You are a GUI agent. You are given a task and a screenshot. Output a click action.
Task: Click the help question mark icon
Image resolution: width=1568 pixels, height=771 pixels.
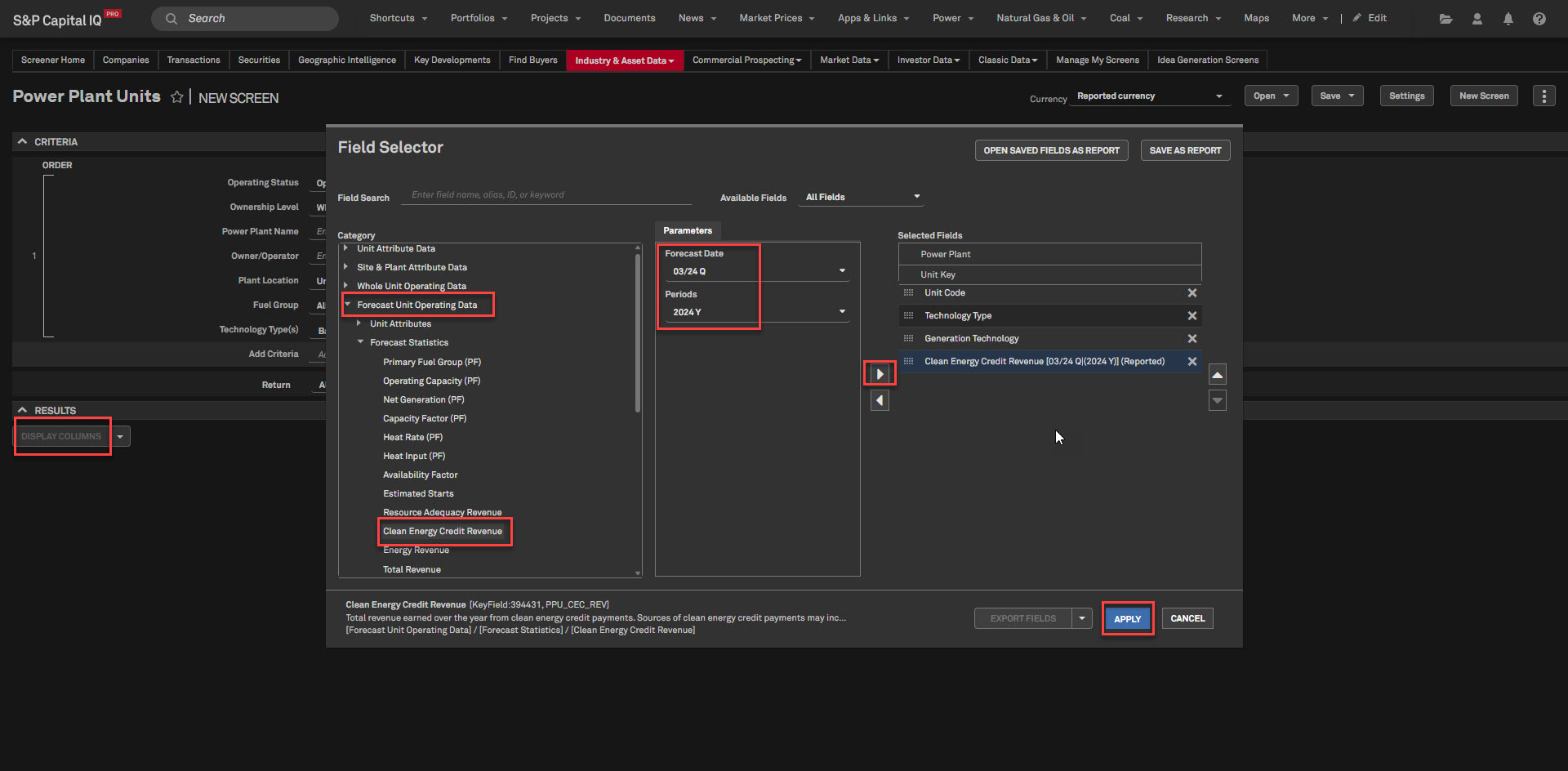(1539, 19)
